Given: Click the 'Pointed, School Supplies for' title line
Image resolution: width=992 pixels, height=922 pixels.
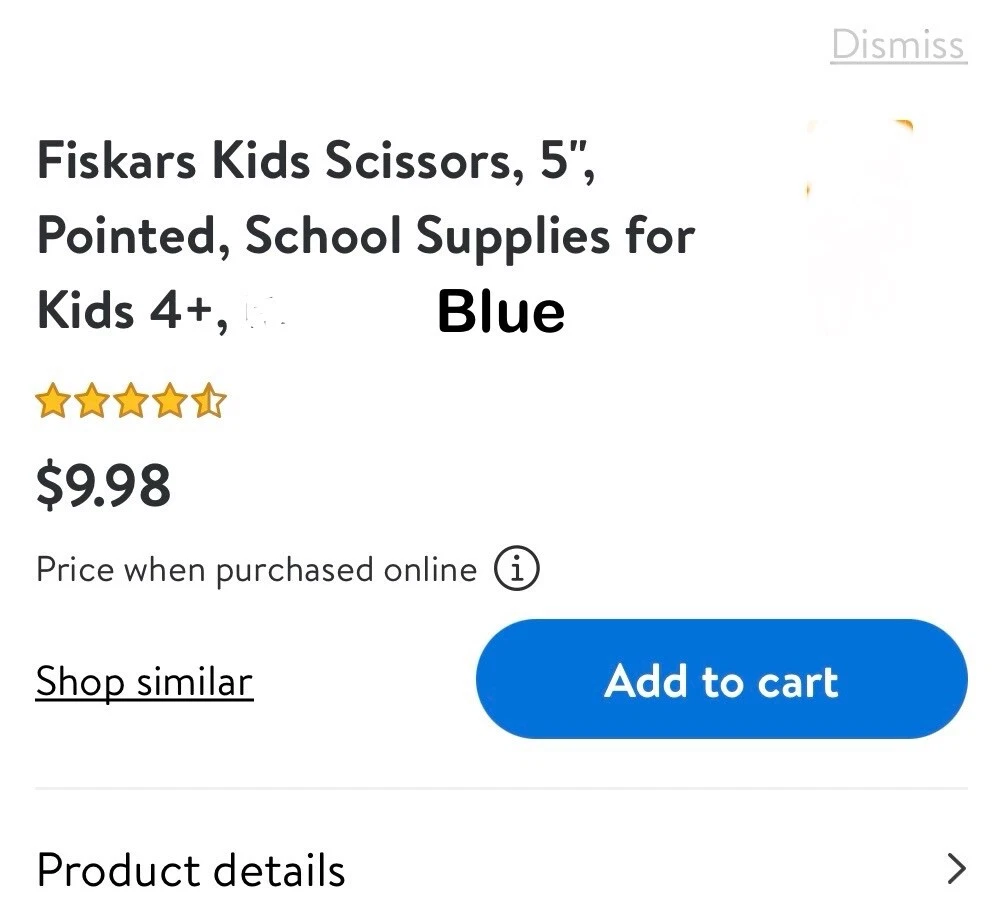Looking at the screenshot, I should pyautogui.click(x=365, y=236).
